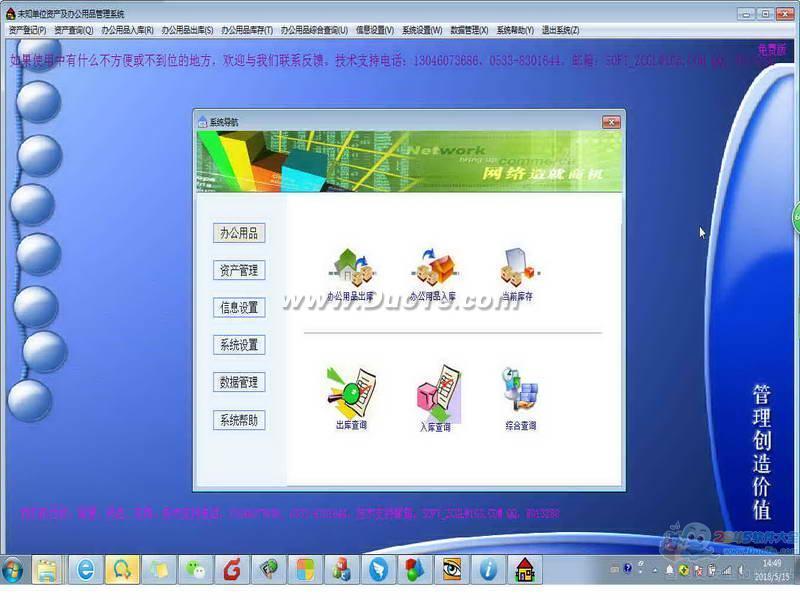
Task: Show hidden tray icons with the arrow
Action: (x=655, y=570)
